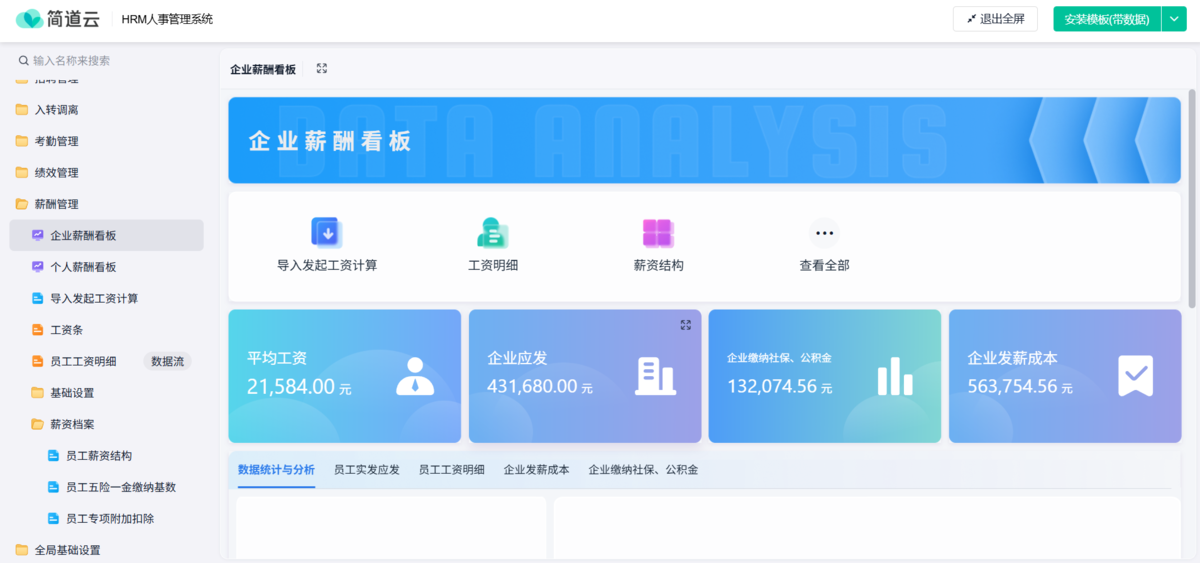
Task: Click the folder icon next to 入转调离
Action: tap(22, 110)
